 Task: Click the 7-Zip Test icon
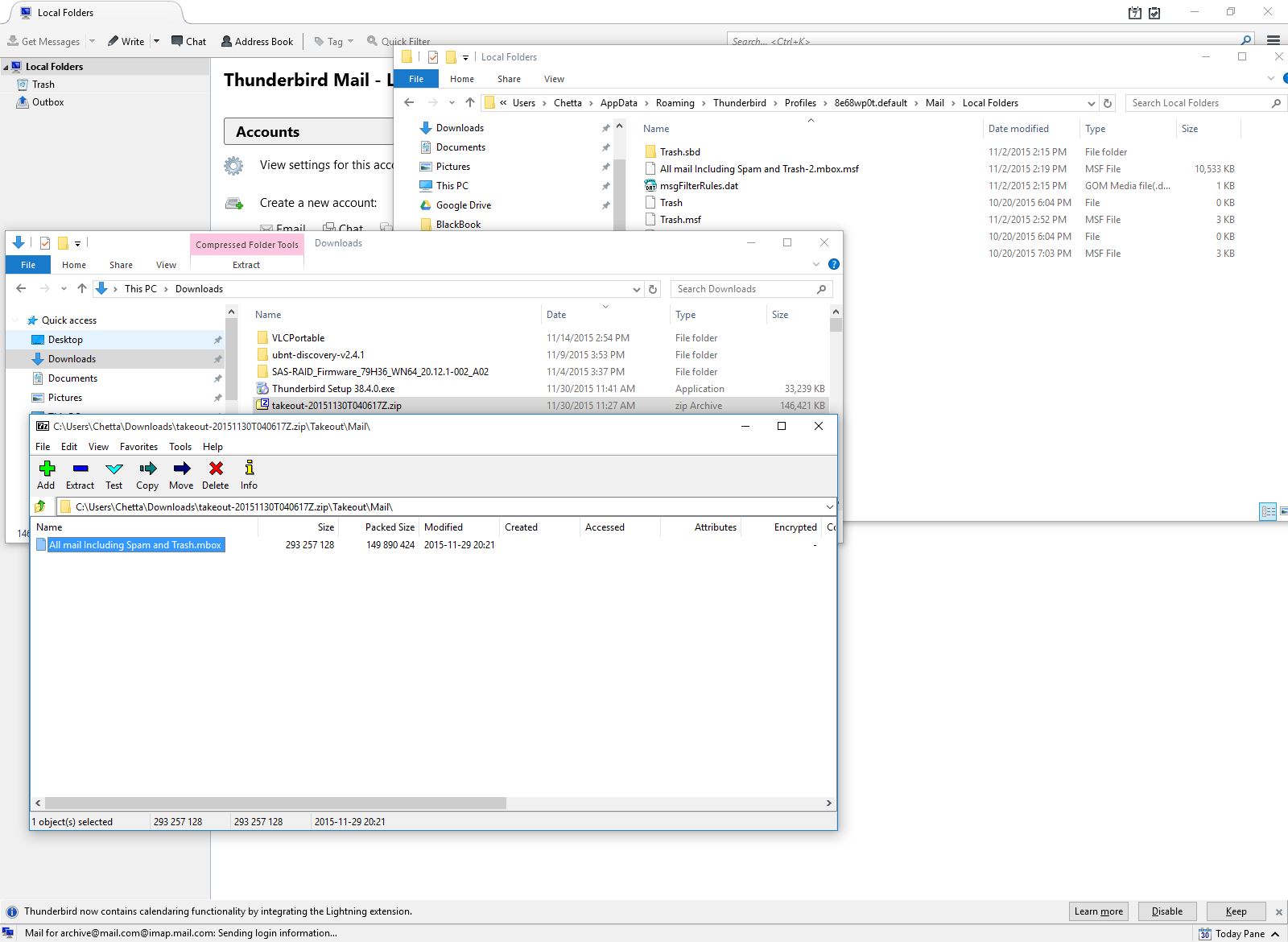(114, 469)
